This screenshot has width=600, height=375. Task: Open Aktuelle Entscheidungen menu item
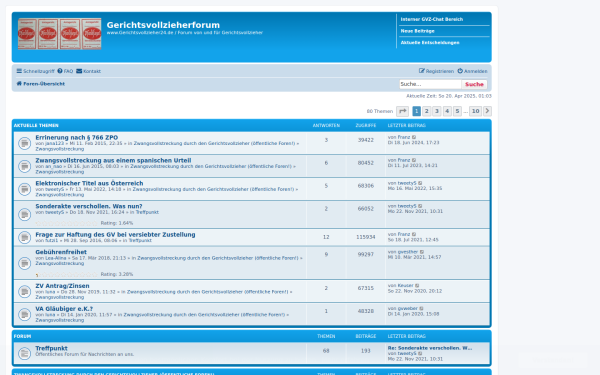point(430,43)
